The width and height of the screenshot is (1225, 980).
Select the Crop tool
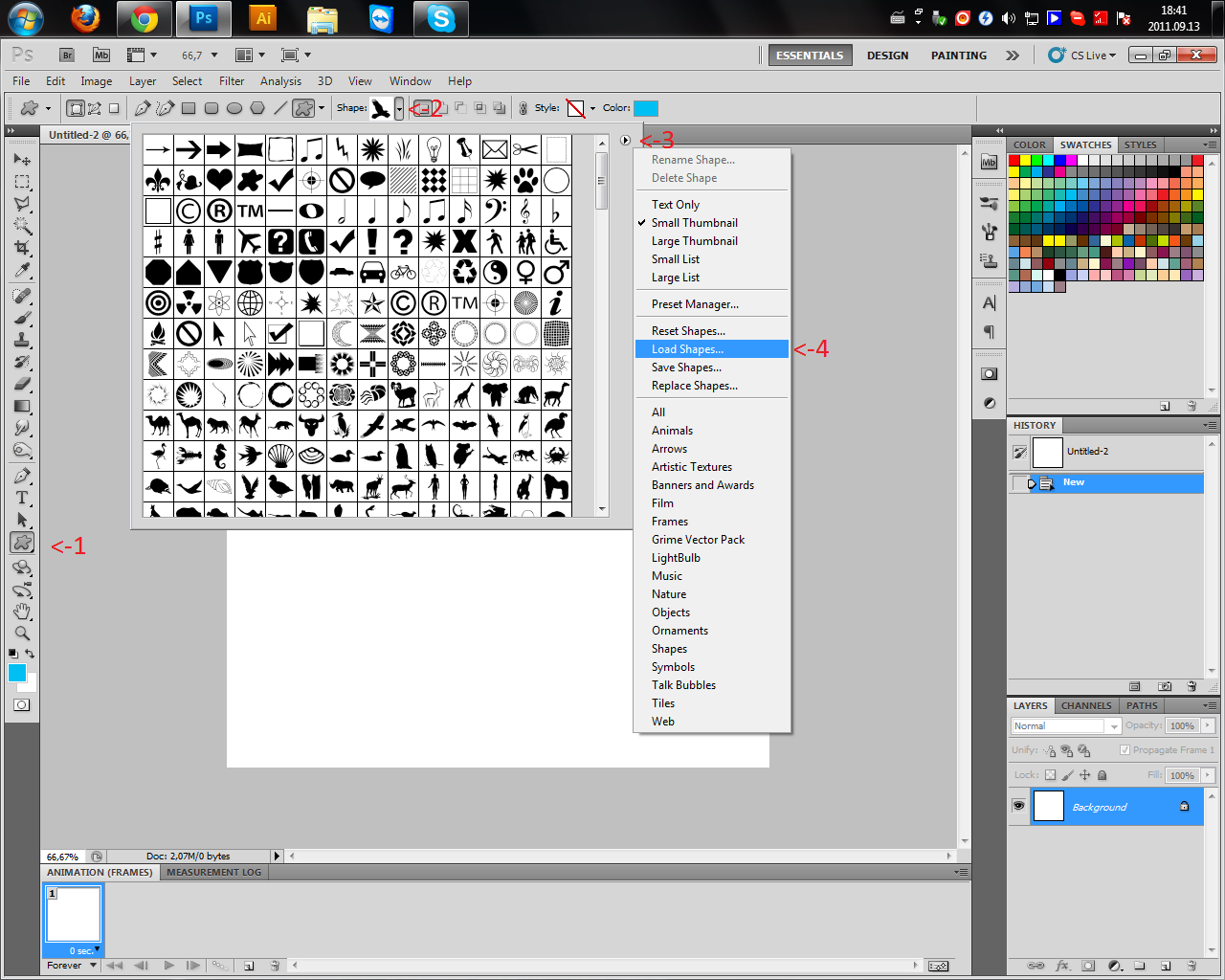click(22, 248)
